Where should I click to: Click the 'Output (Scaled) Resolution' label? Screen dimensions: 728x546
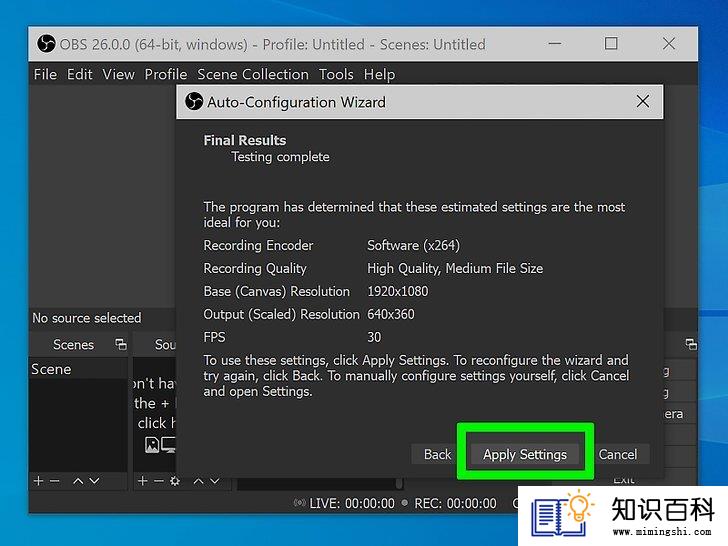pos(281,314)
